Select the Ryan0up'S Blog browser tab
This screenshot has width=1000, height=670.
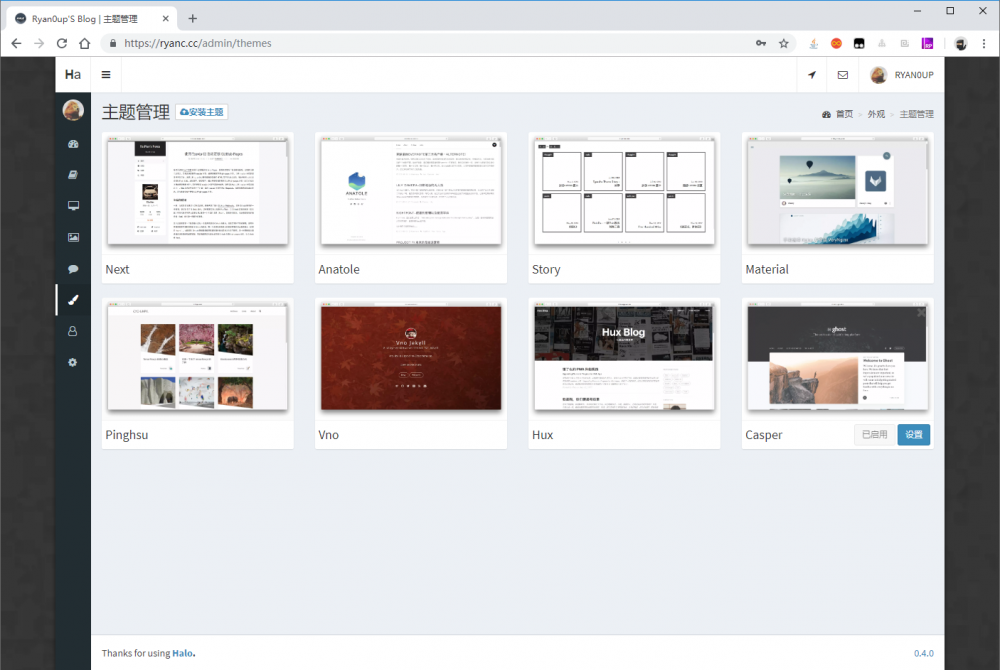tap(89, 19)
